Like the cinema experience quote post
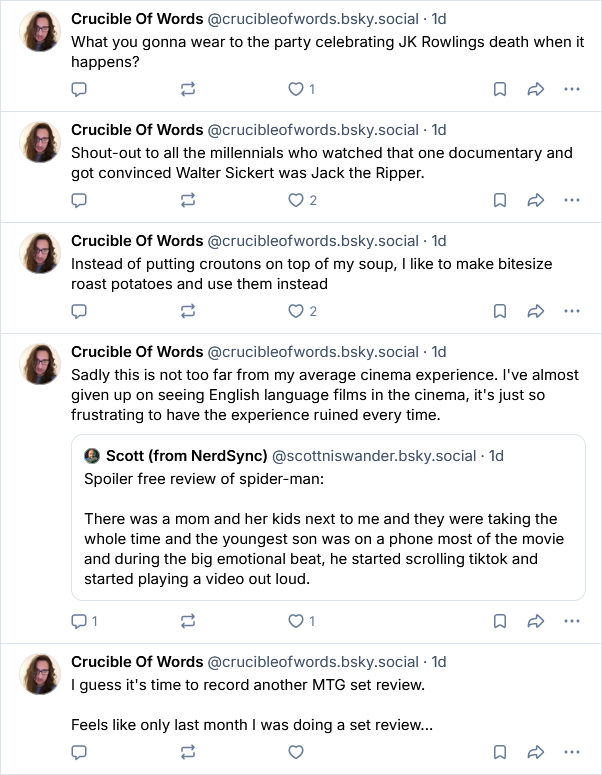Image resolution: width=602 pixels, height=775 pixels. (x=301, y=621)
